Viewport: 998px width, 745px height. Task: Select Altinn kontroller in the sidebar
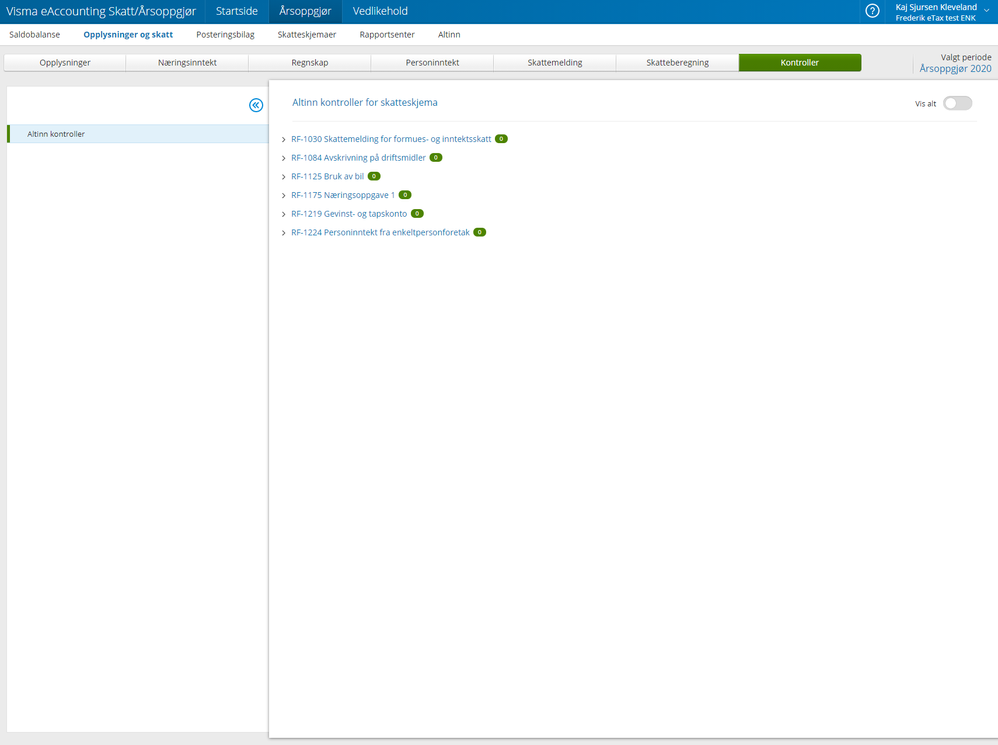tap(137, 134)
